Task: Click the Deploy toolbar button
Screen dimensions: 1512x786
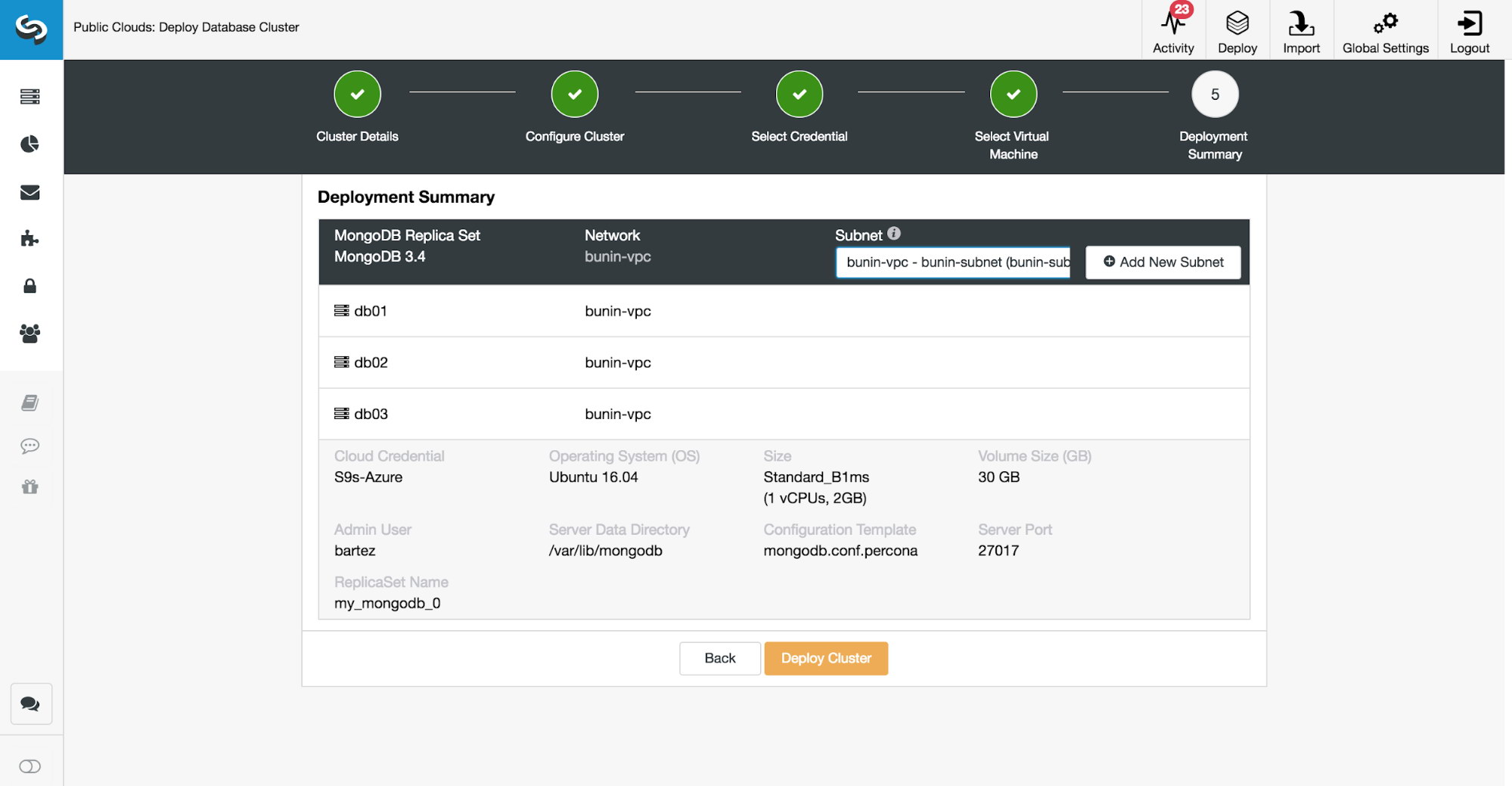Action: click(1237, 30)
